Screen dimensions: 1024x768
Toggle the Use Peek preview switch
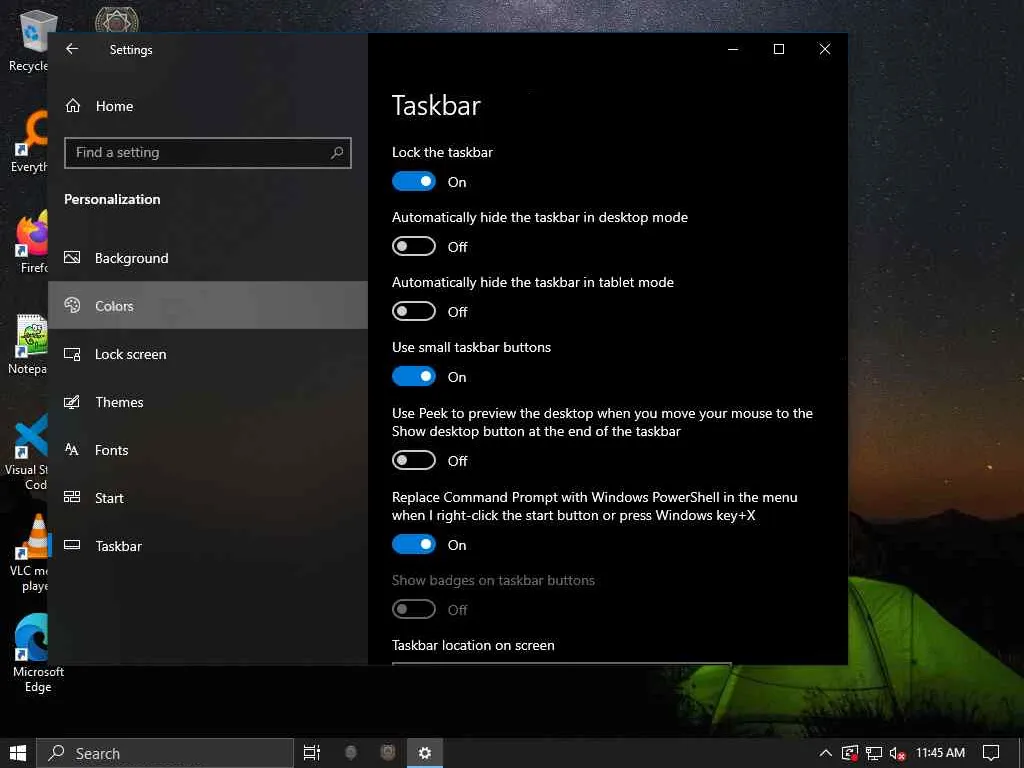click(x=413, y=460)
